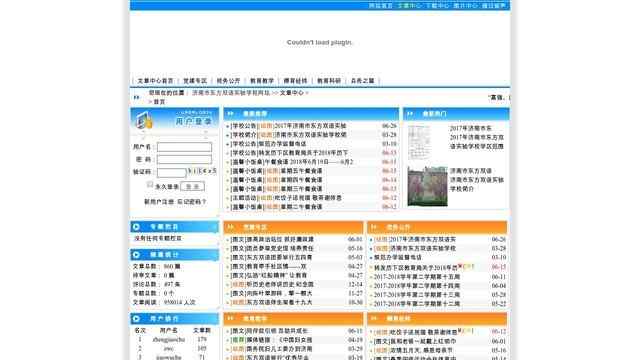
Task: Go to 网站首页 in the top blue bar
Action: pos(381,6)
